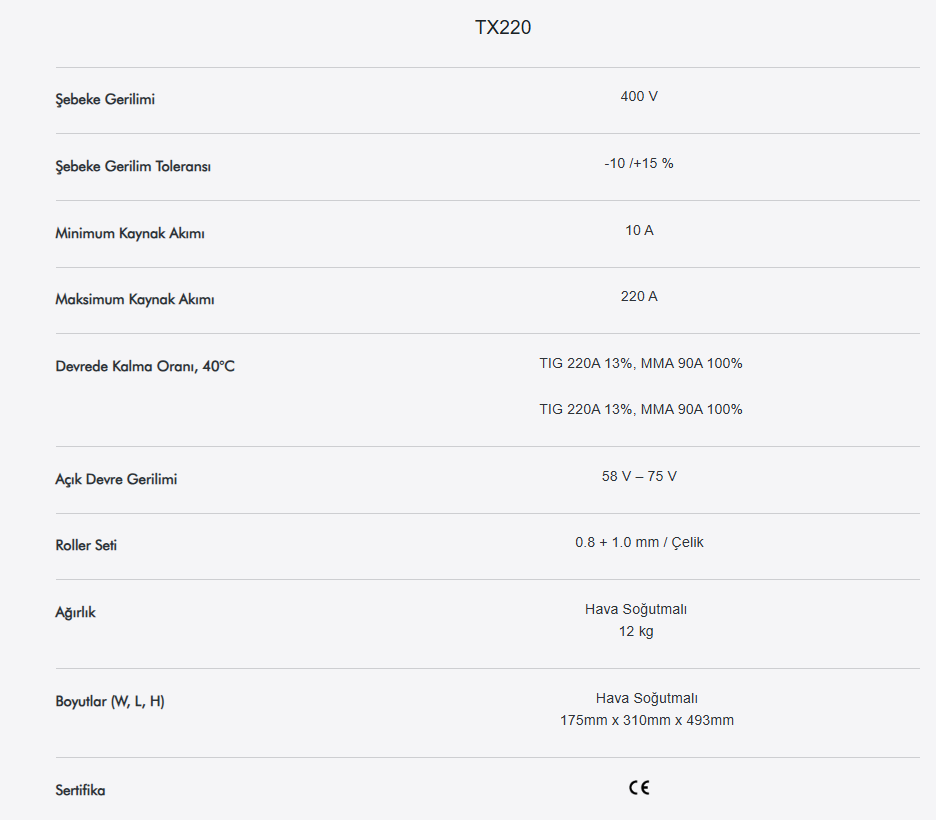Click Devrede Kalma Oranı, 40°C label

(x=145, y=366)
